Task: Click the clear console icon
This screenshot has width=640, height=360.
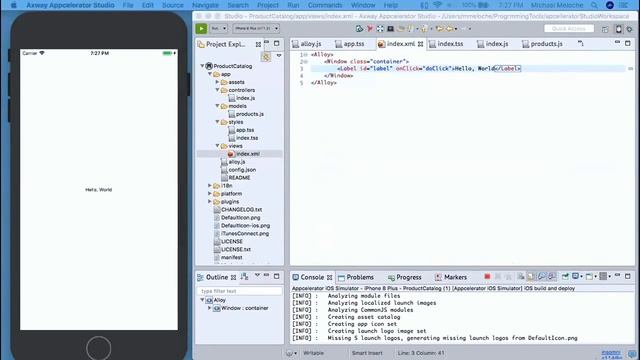Action: coord(521,277)
